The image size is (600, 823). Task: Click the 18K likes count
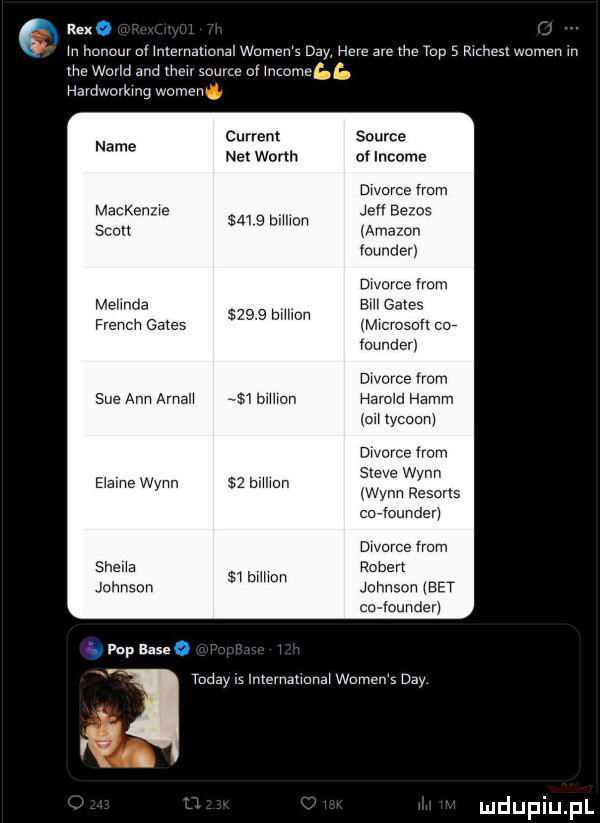pyautogui.click(x=331, y=802)
